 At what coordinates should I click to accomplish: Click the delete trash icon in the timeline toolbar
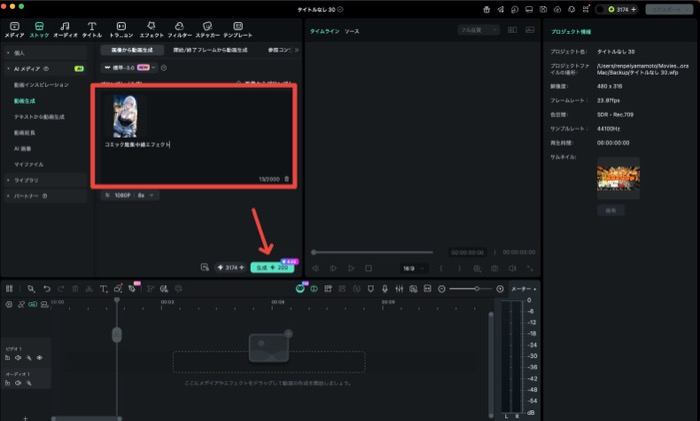(75, 289)
